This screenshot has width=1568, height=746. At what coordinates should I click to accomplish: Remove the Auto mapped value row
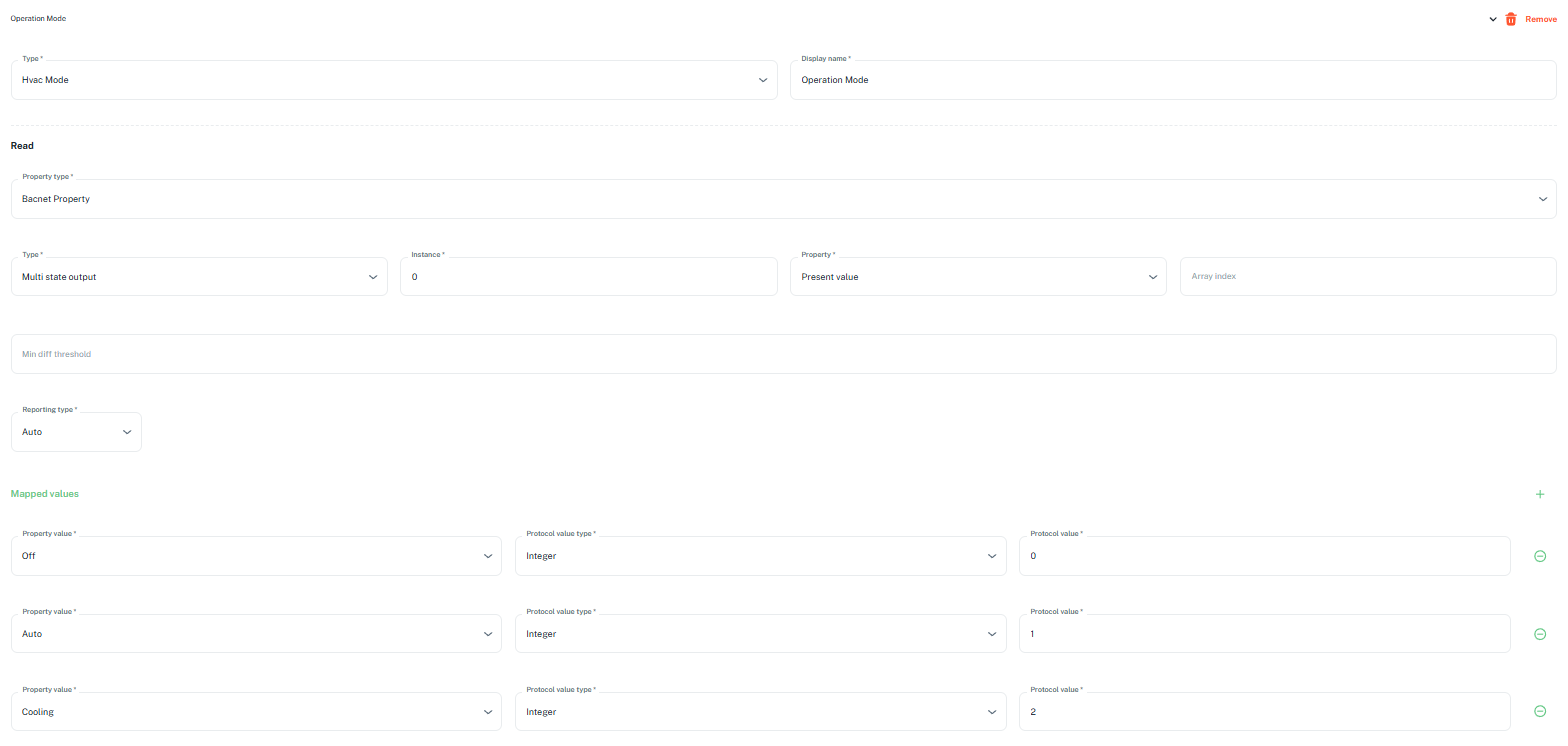[x=1540, y=634]
